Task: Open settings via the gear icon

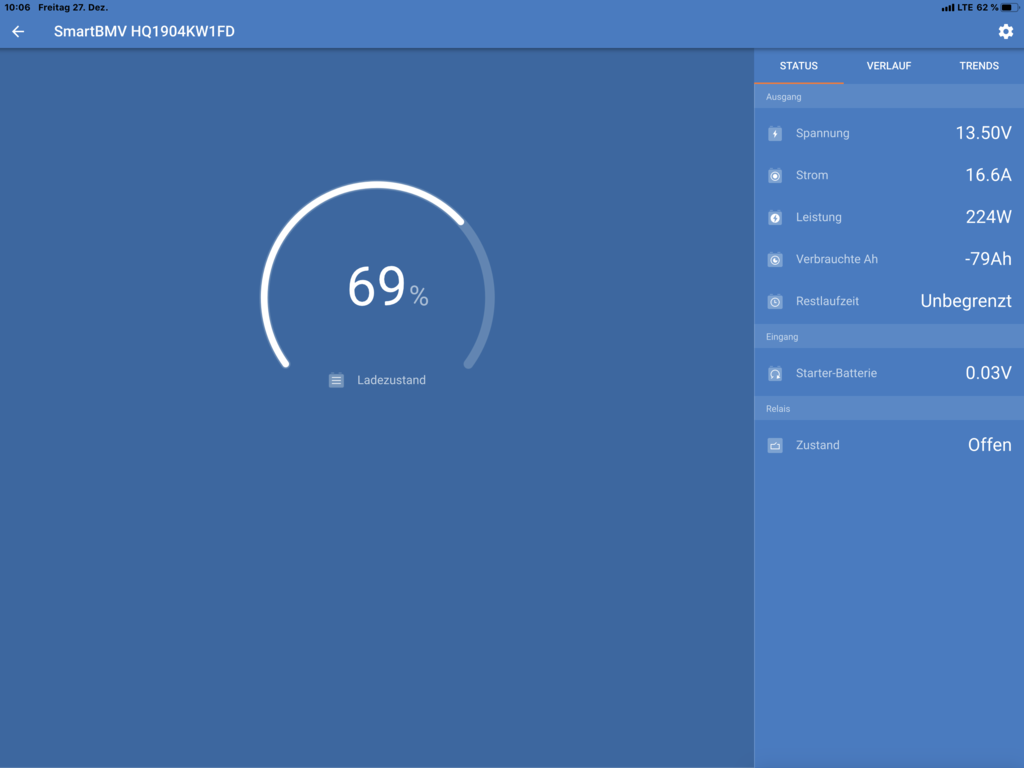Action: click(1006, 31)
